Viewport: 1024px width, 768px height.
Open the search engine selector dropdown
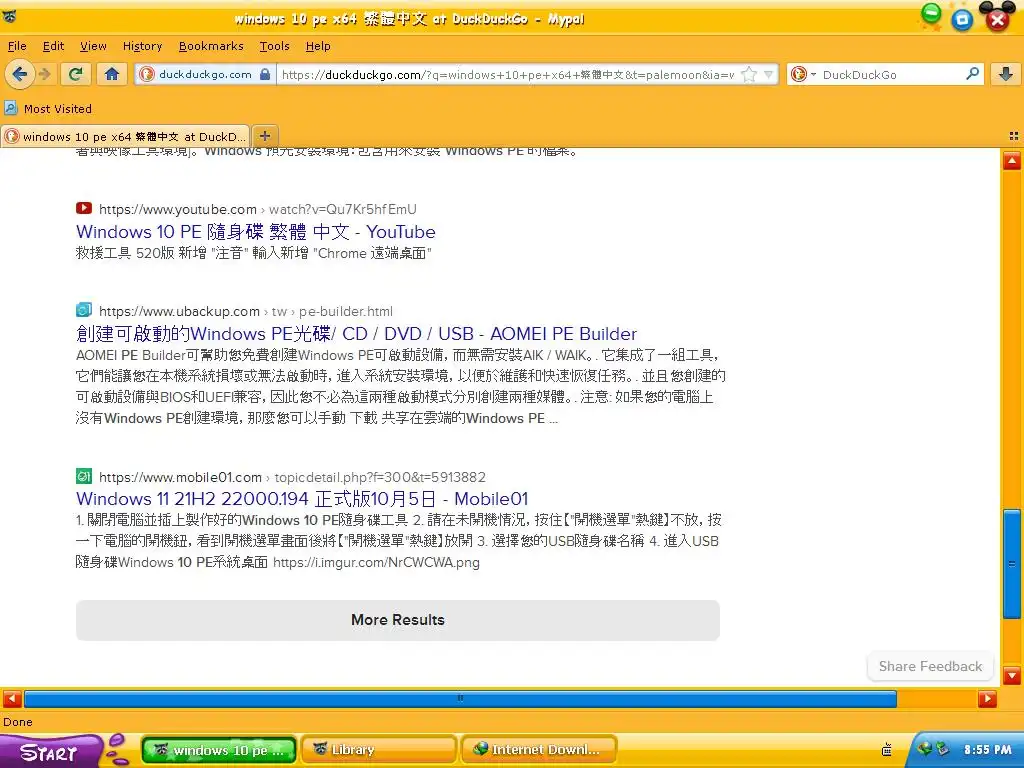[x=803, y=74]
